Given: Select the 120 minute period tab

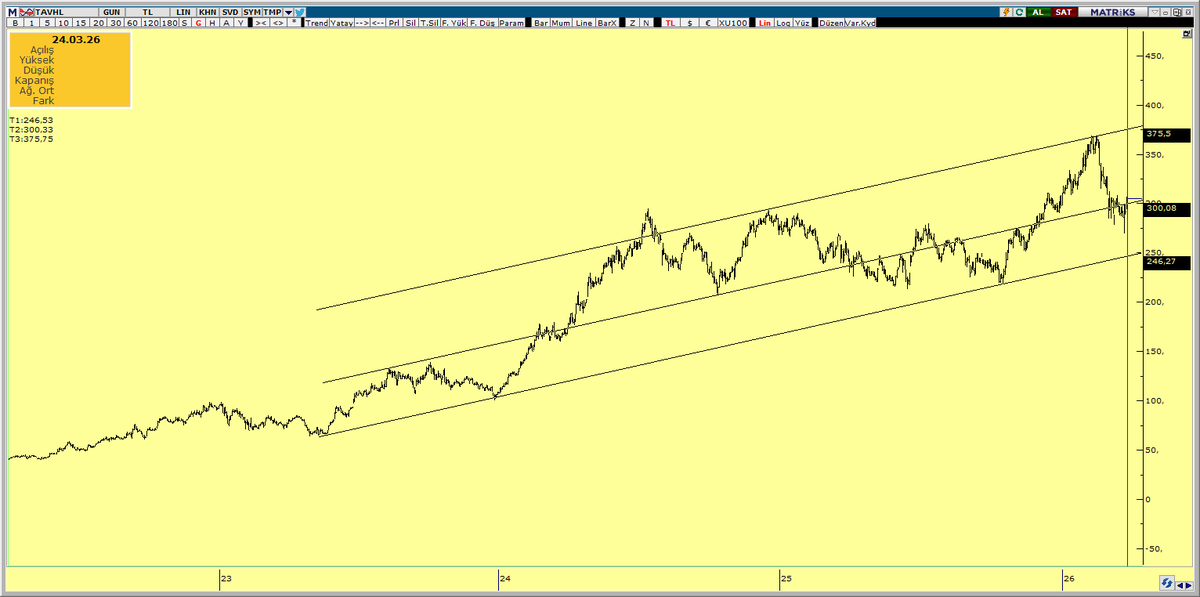Looking at the screenshot, I should pyautogui.click(x=150, y=22).
